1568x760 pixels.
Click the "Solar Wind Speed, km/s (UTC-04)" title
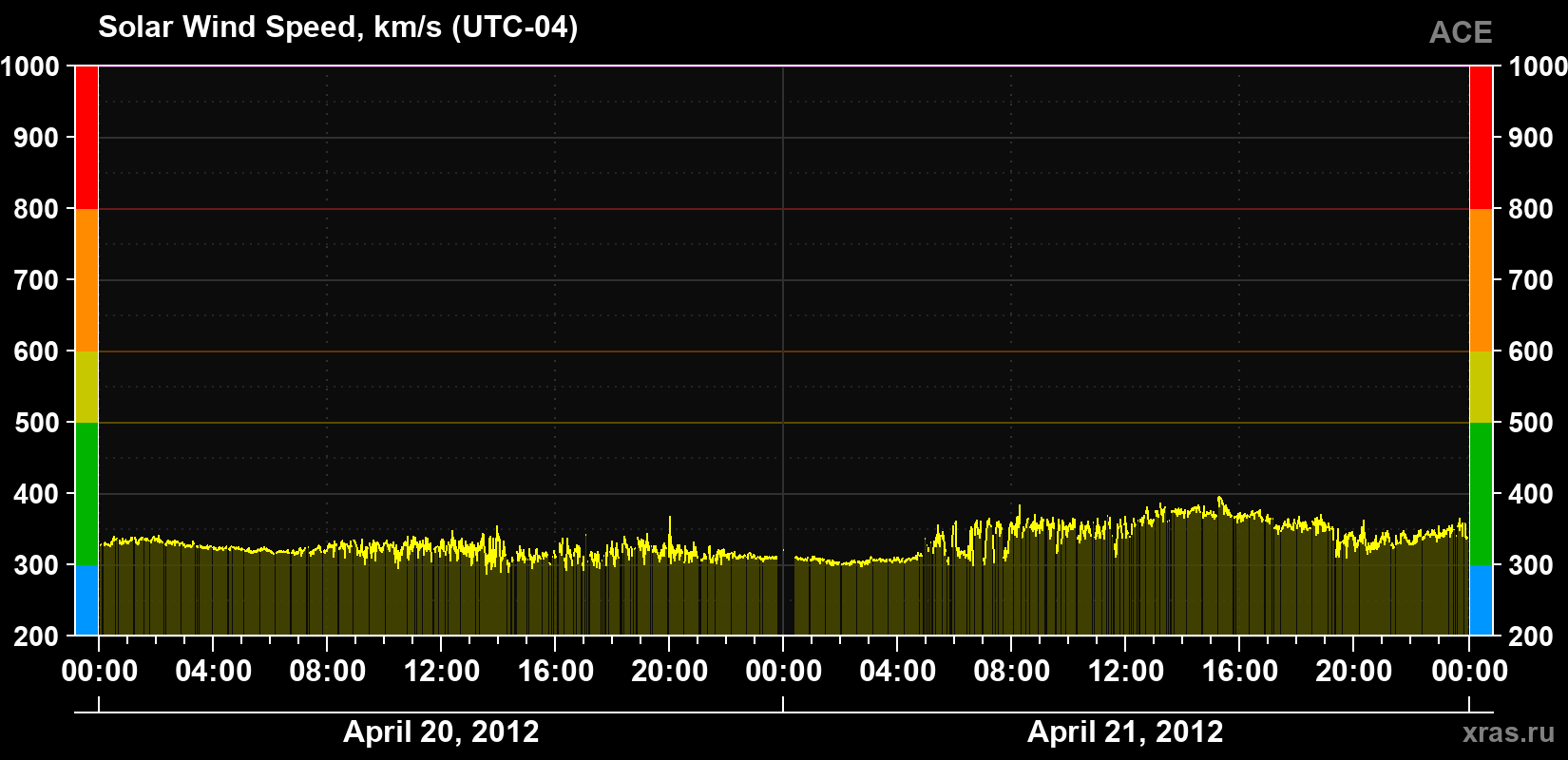tap(337, 28)
